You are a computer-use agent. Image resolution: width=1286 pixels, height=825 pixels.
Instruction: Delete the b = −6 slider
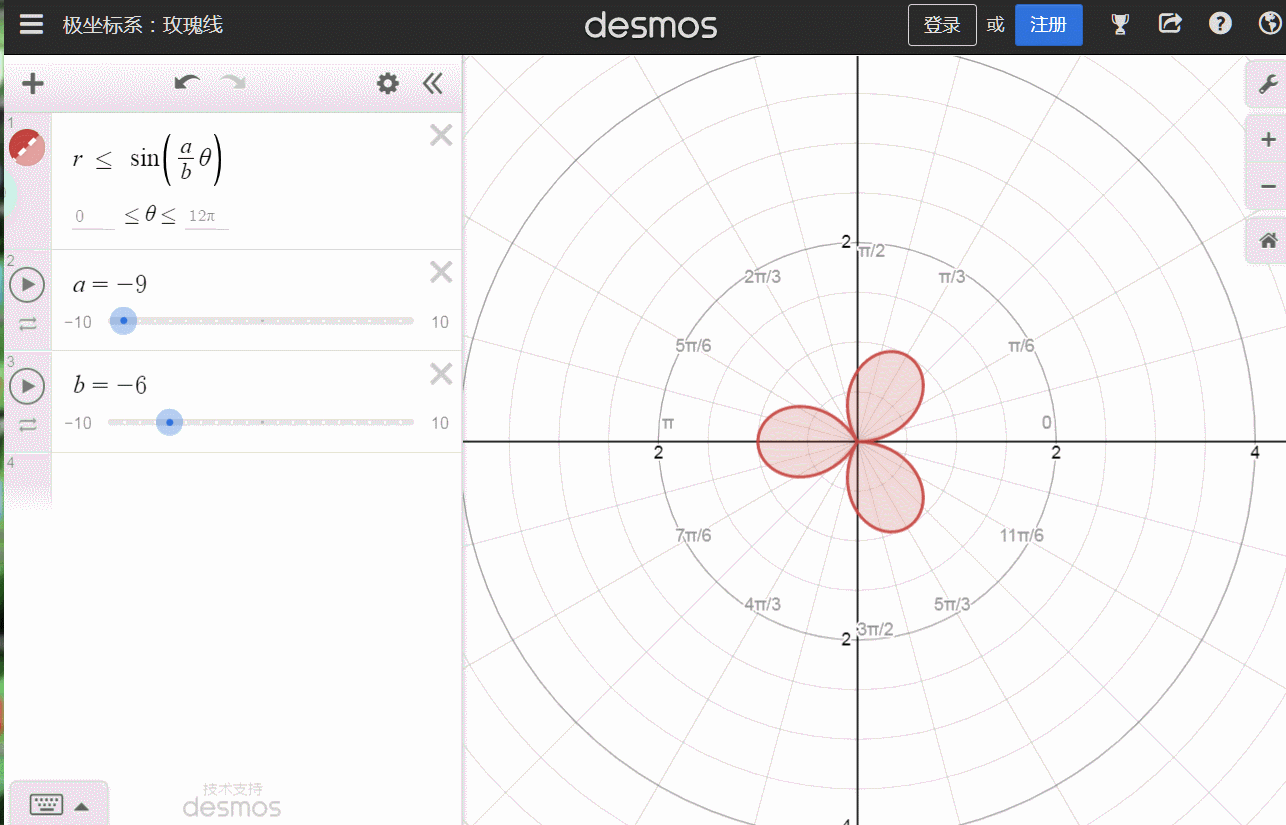pyautogui.click(x=441, y=374)
